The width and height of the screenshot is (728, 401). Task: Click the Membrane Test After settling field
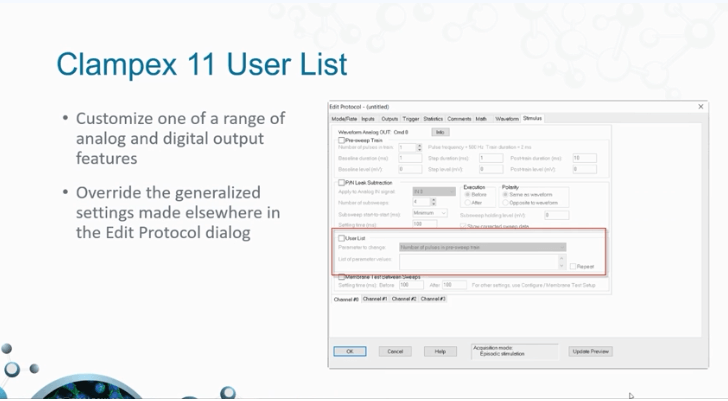click(454, 285)
